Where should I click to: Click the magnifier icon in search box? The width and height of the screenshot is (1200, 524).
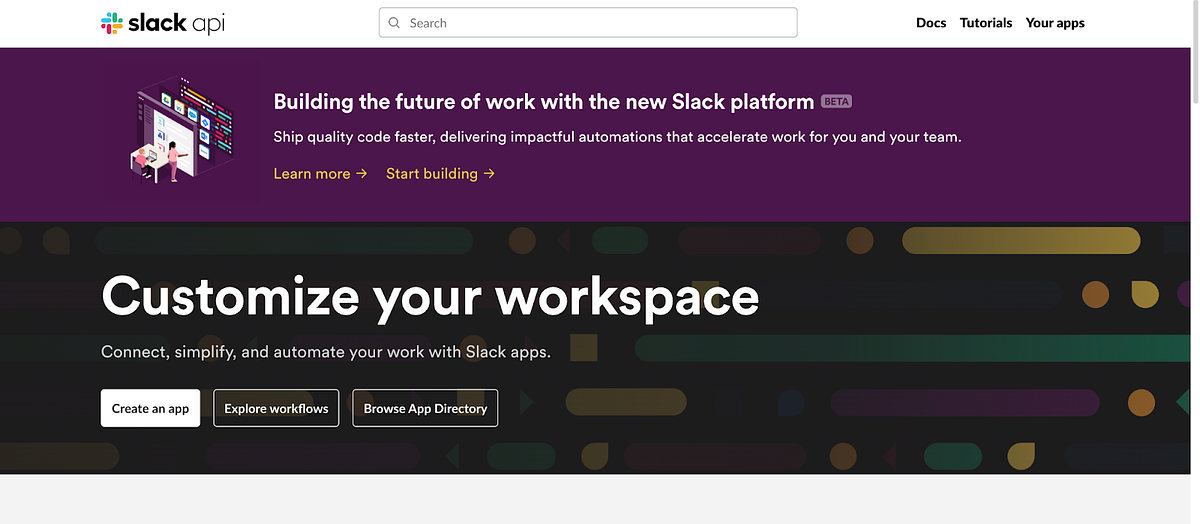click(395, 23)
